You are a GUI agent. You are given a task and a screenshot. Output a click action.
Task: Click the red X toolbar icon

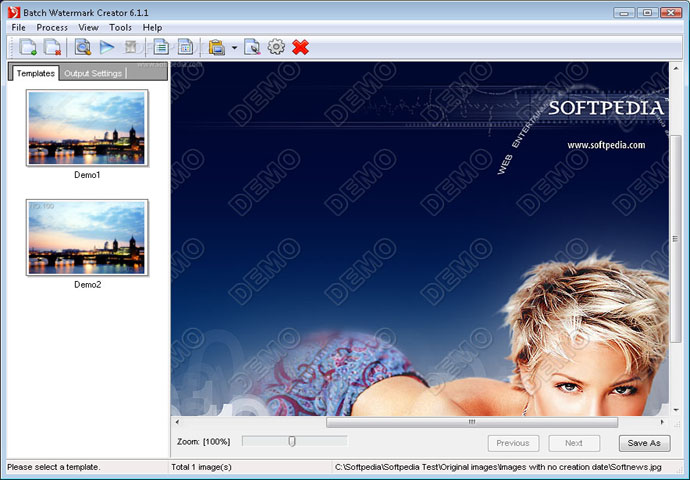click(300, 47)
